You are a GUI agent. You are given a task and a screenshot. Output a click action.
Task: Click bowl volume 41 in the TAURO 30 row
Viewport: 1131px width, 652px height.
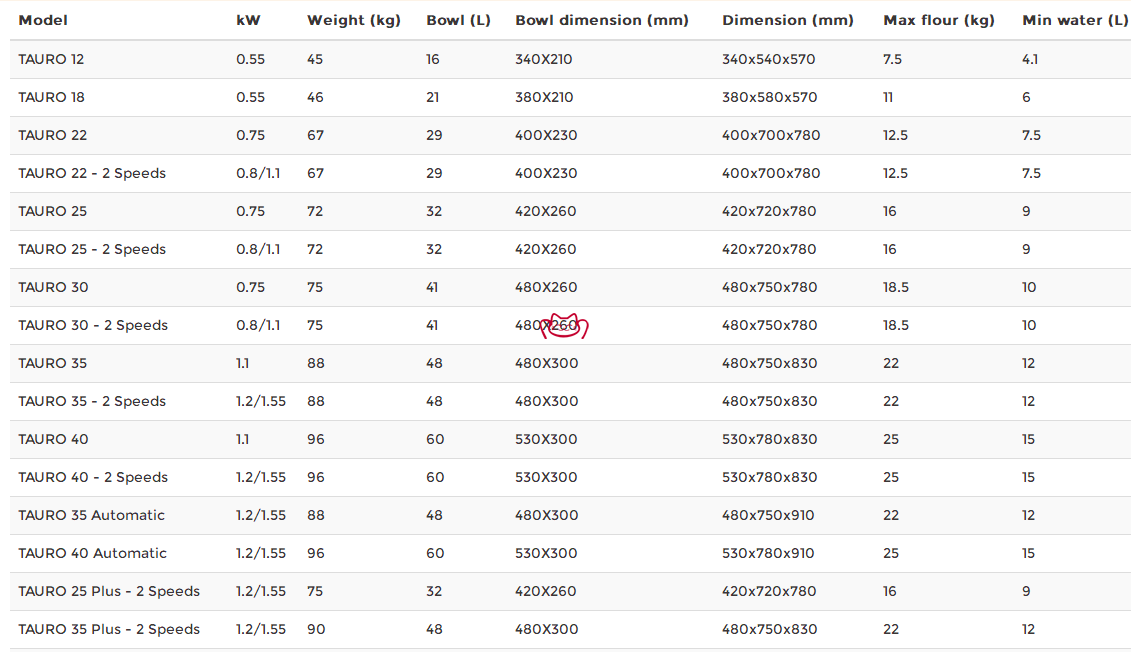[x=432, y=287]
